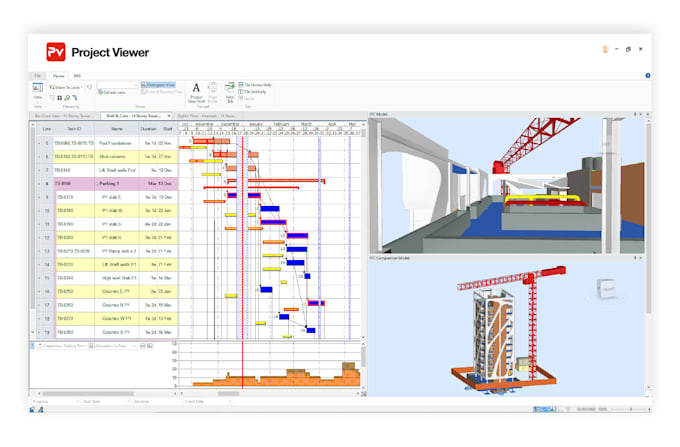Click the Save View chart icon
This screenshot has width=680, height=447.
[38, 88]
